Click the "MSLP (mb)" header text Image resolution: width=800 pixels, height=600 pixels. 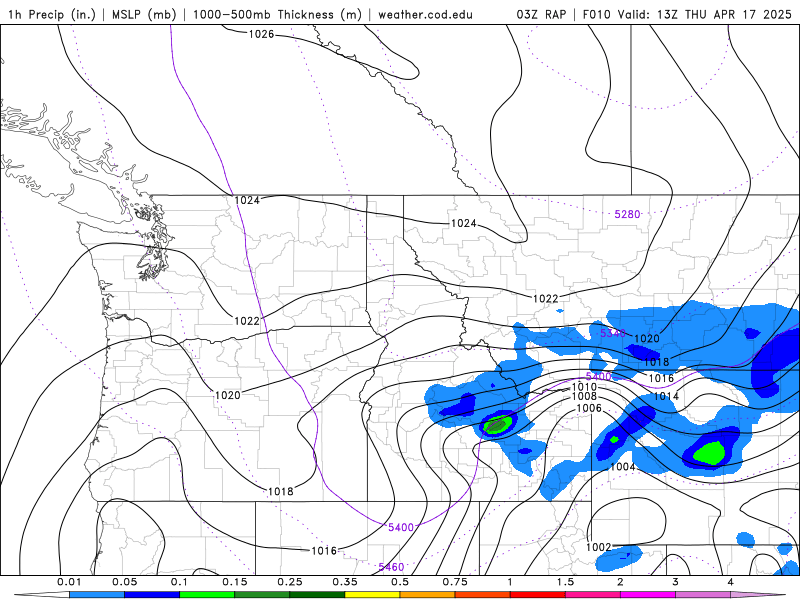pos(144,14)
